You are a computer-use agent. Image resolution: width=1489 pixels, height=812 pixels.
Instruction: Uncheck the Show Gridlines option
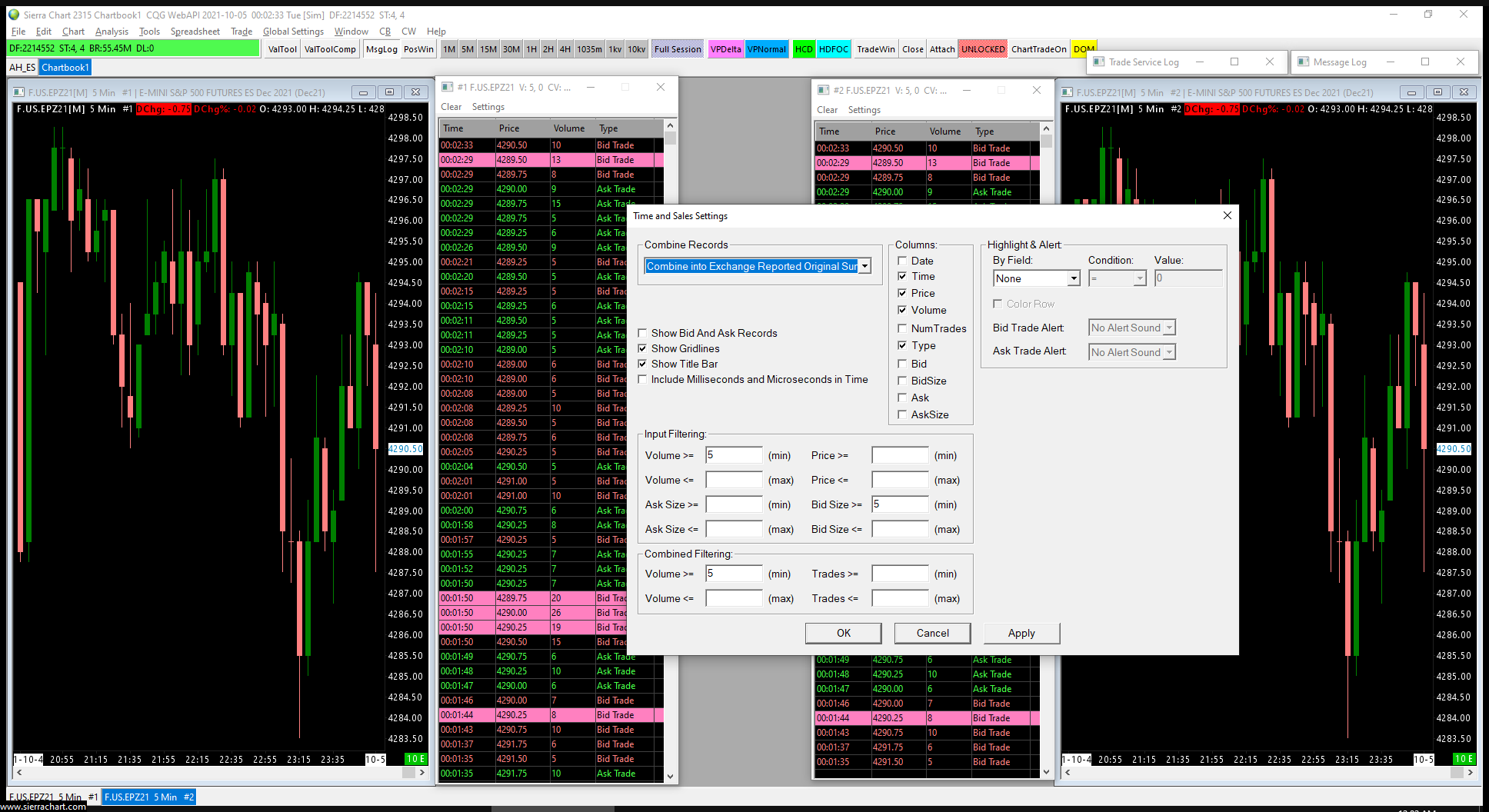click(643, 348)
